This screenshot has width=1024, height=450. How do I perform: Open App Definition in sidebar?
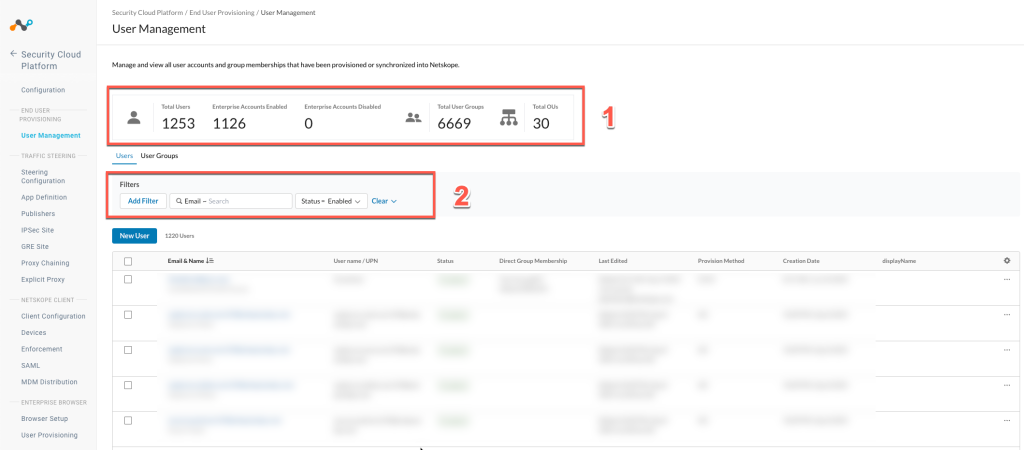click(x=44, y=197)
